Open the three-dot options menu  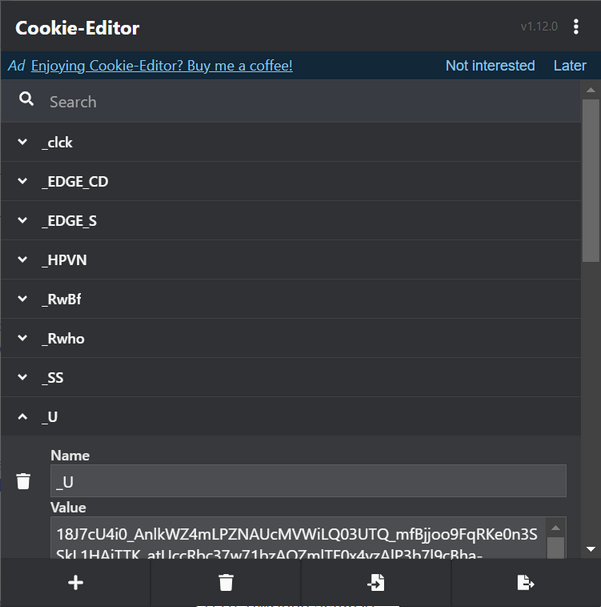576,27
